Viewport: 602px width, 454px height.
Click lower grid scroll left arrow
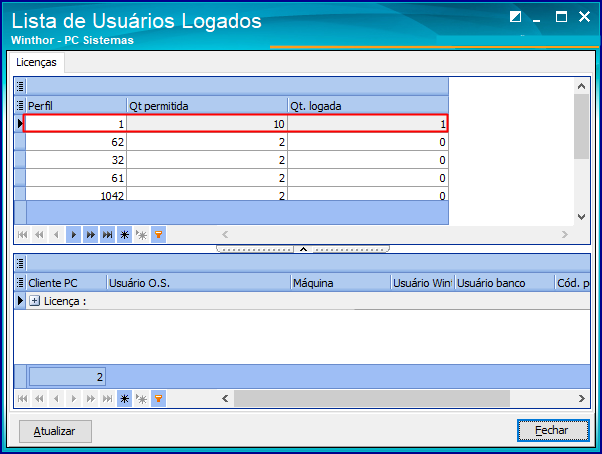coord(225,399)
